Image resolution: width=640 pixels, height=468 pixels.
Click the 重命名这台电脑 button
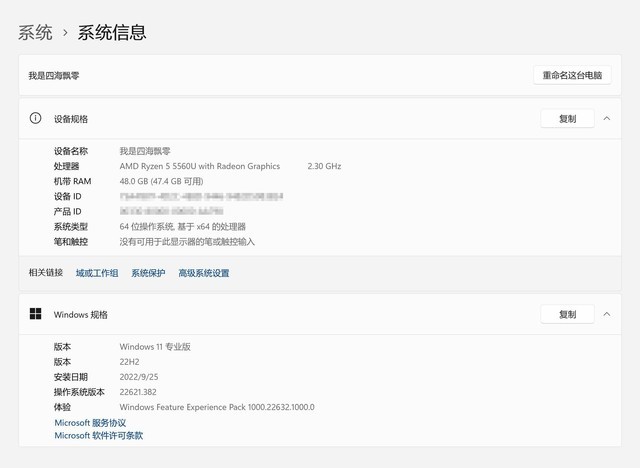[572, 75]
